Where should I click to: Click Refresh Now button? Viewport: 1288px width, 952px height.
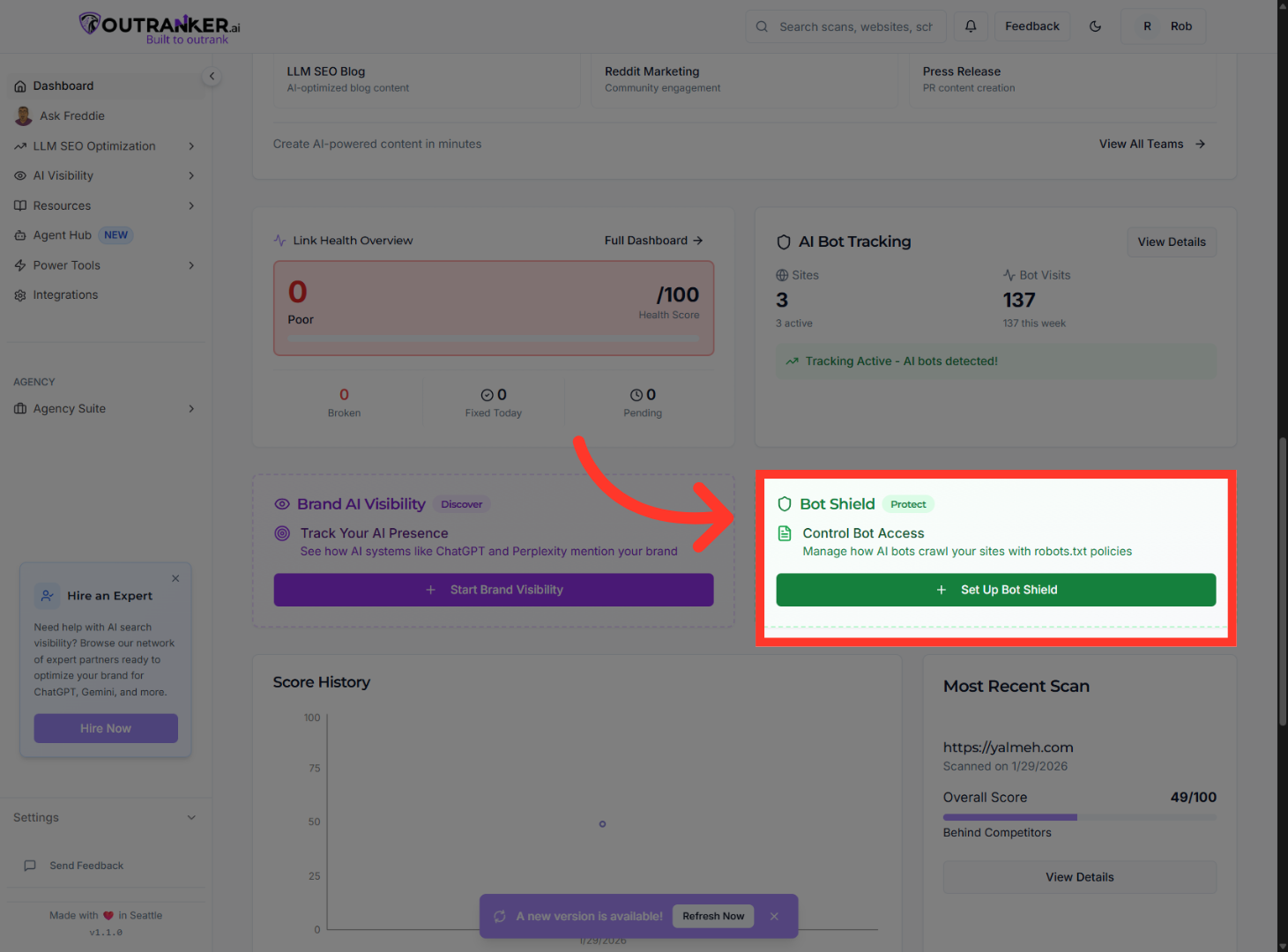point(713,917)
